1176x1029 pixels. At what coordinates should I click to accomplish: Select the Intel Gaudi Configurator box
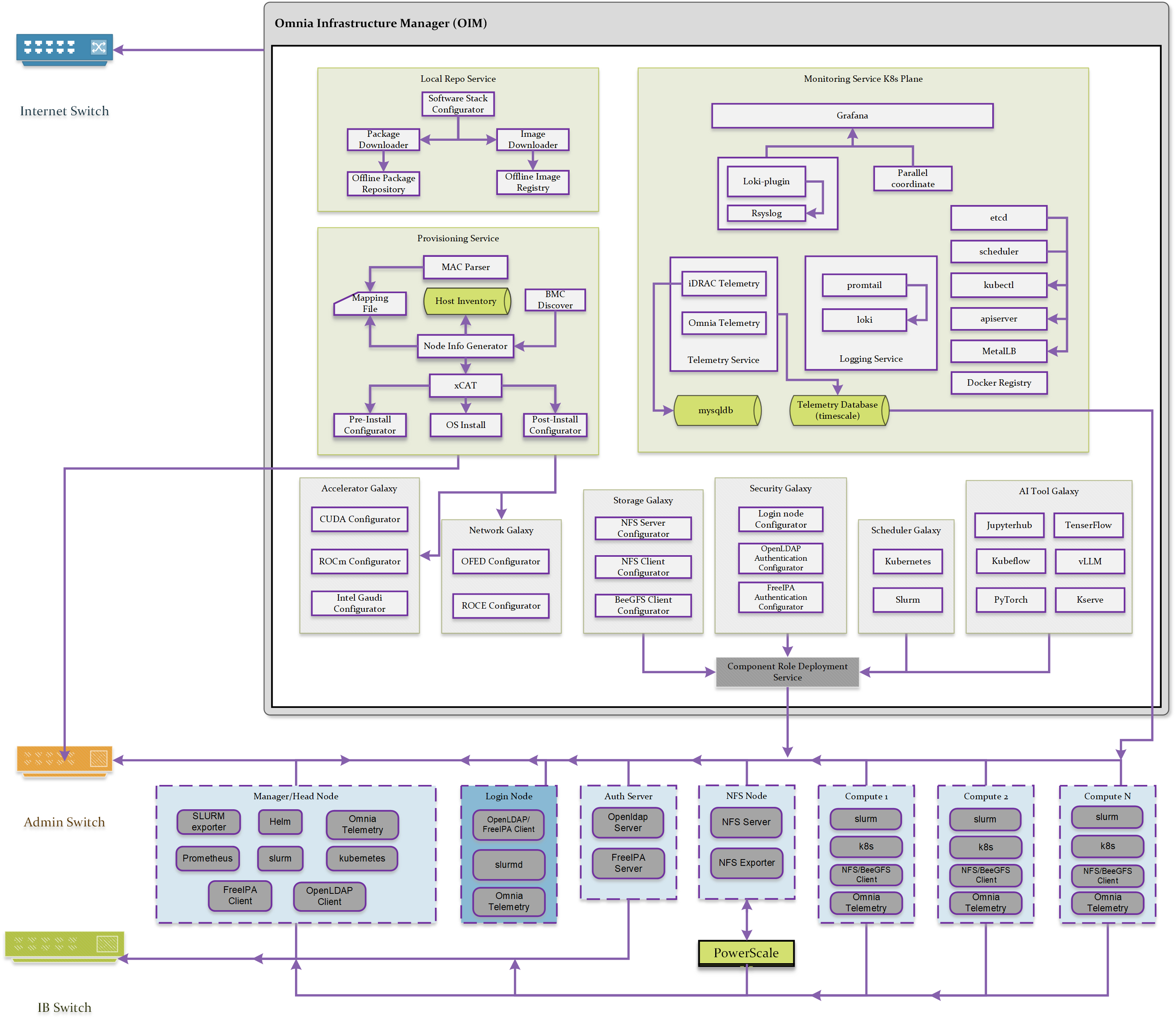359,603
